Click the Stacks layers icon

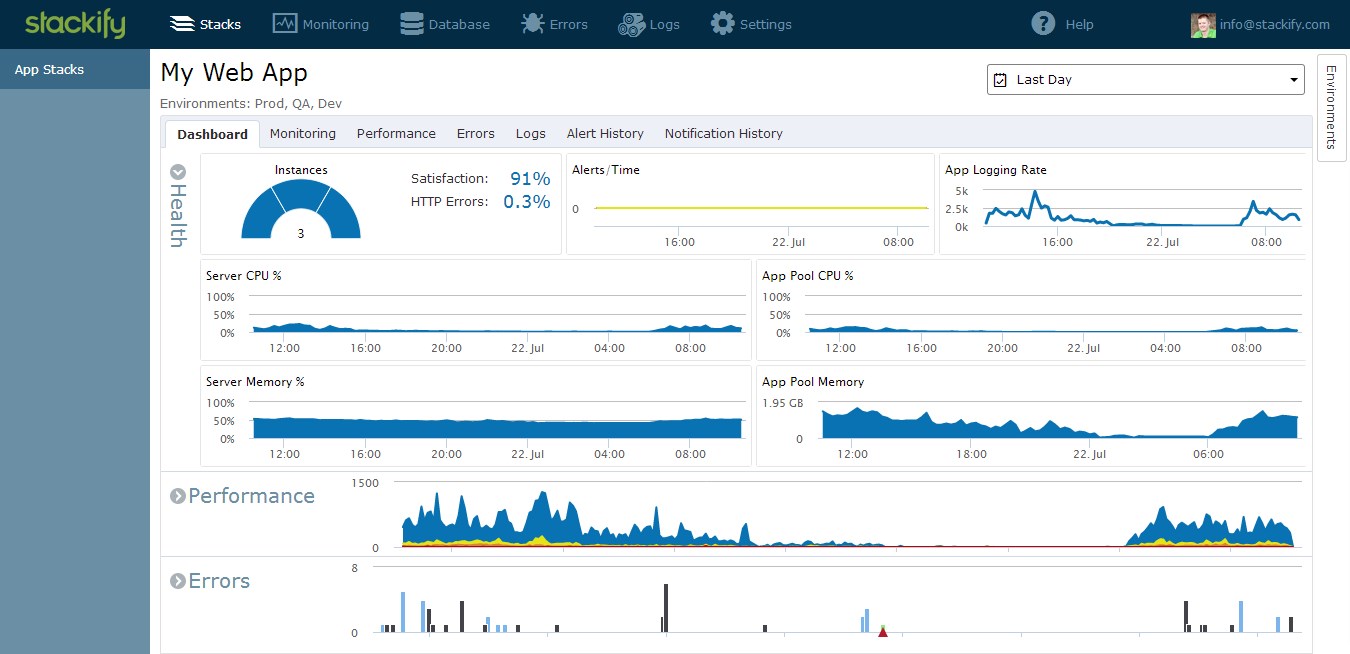tap(181, 24)
